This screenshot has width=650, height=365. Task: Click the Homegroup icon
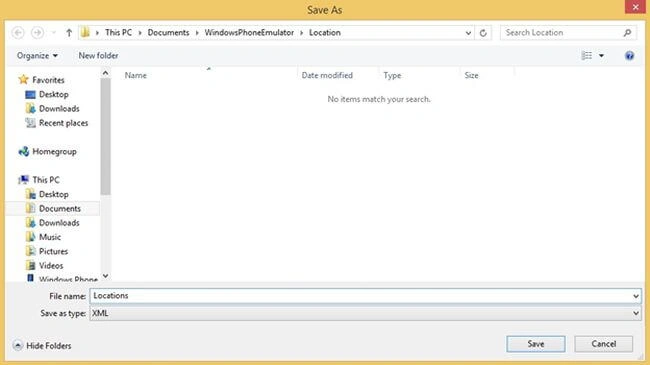pos(24,151)
